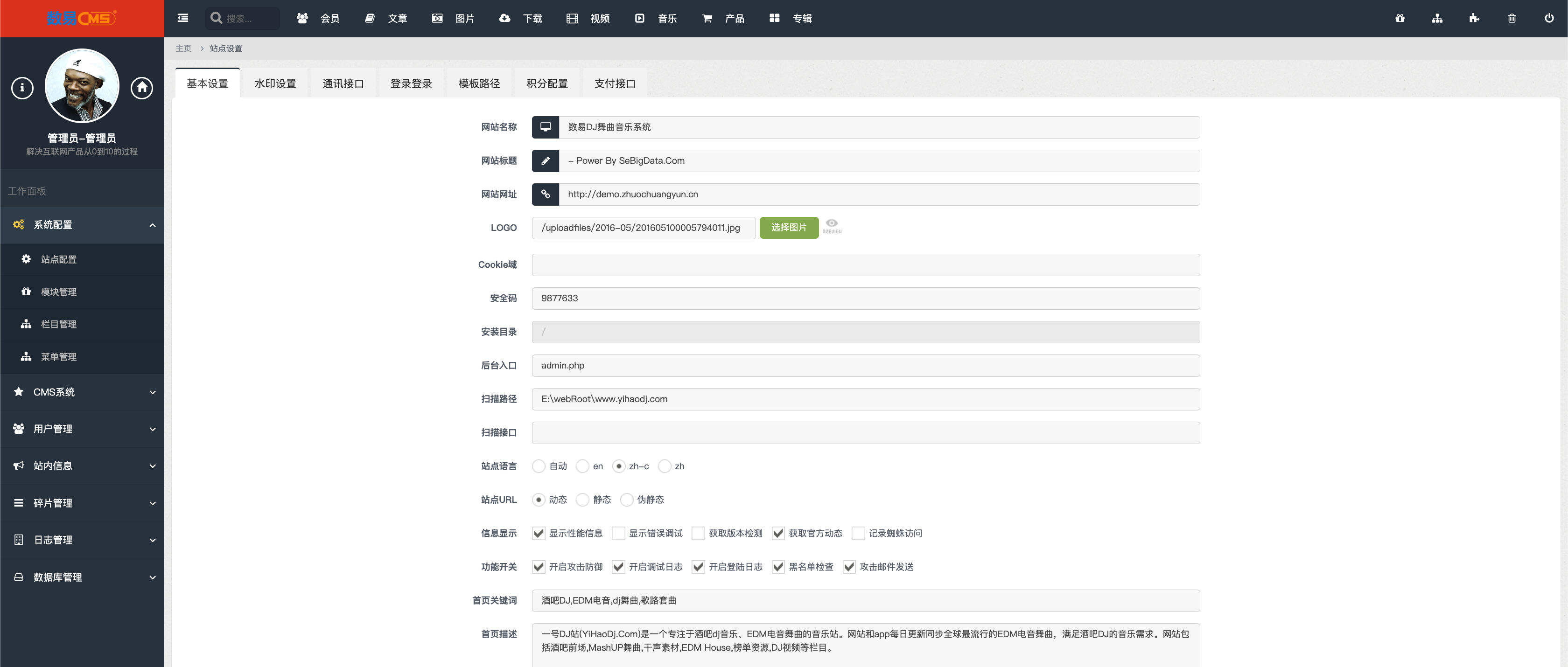Select 静态 for 站点URL
This screenshot has height=667, width=1568.
pos(583,500)
